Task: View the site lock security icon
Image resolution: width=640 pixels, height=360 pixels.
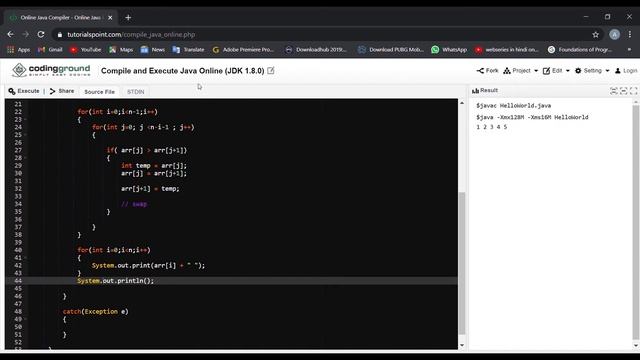Action: pos(60,35)
